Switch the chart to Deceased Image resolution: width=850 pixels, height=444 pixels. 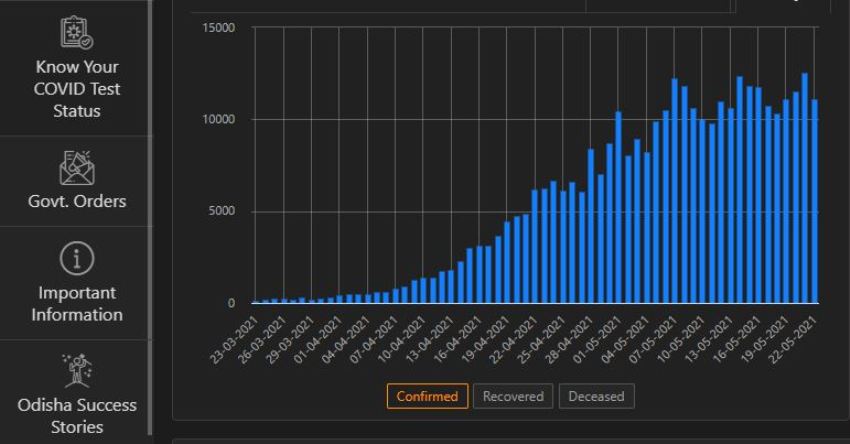click(x=596, y=396)
